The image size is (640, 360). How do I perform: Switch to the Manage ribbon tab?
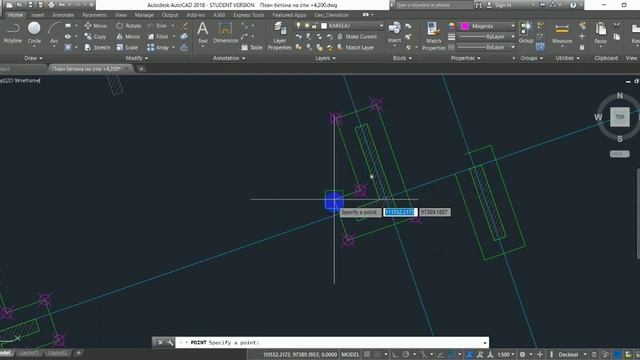tap(144, 15)
